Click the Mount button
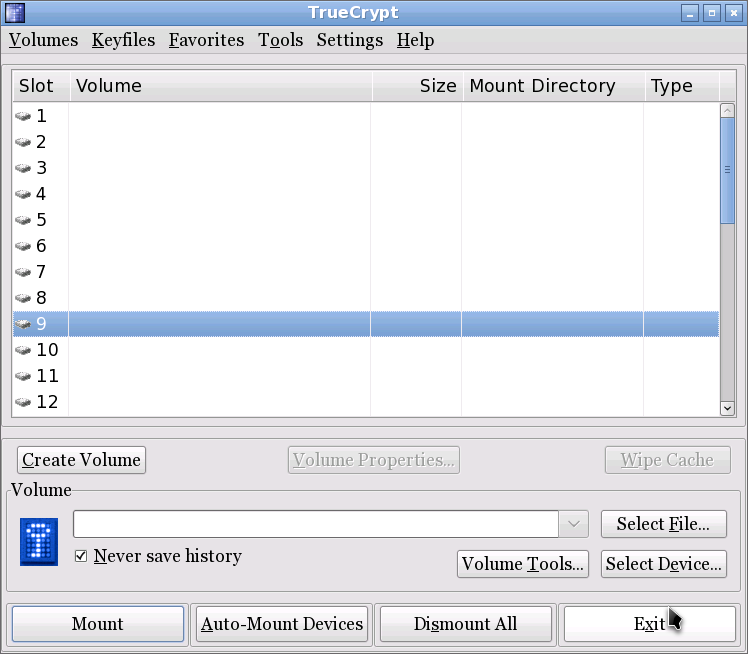The width and height of the screenshot is (748, 654). pos(98,624)
